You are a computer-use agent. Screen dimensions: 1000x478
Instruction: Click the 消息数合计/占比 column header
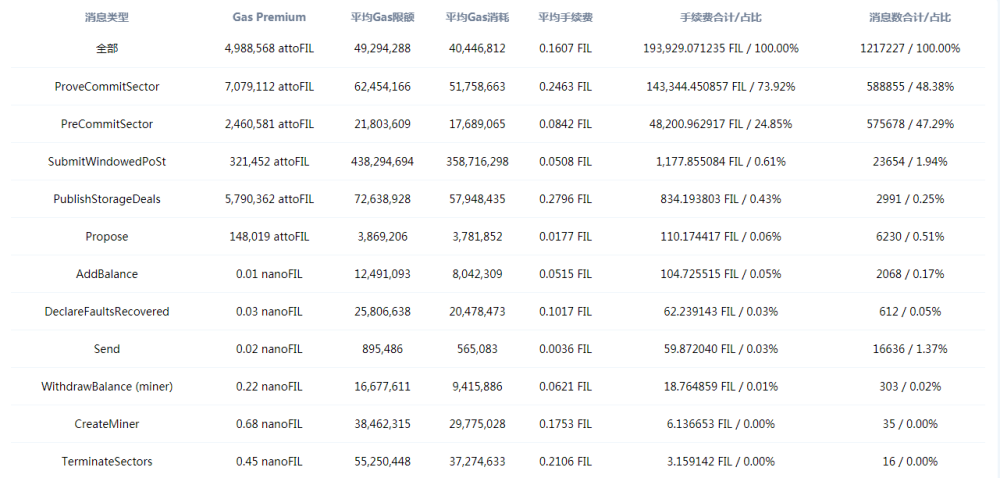tap(910, 17)
